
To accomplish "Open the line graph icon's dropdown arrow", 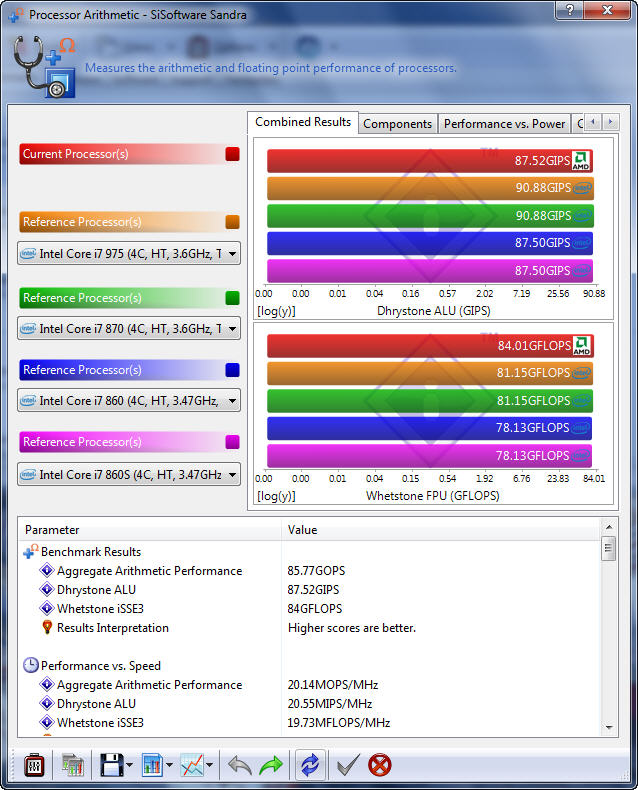I will [210, 765].
